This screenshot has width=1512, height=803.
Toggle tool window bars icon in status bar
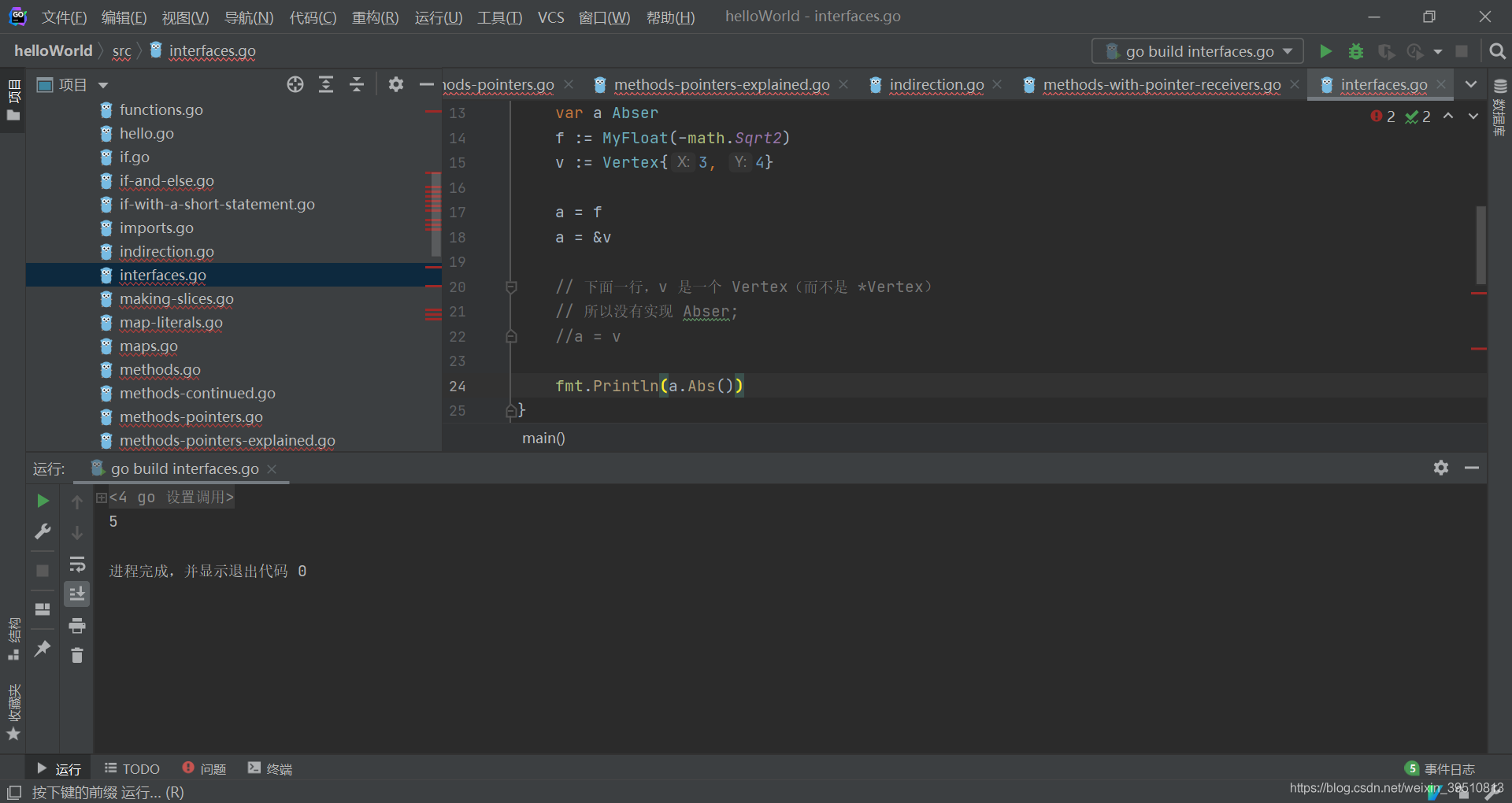pyautogui.click(x=14, y=792)
